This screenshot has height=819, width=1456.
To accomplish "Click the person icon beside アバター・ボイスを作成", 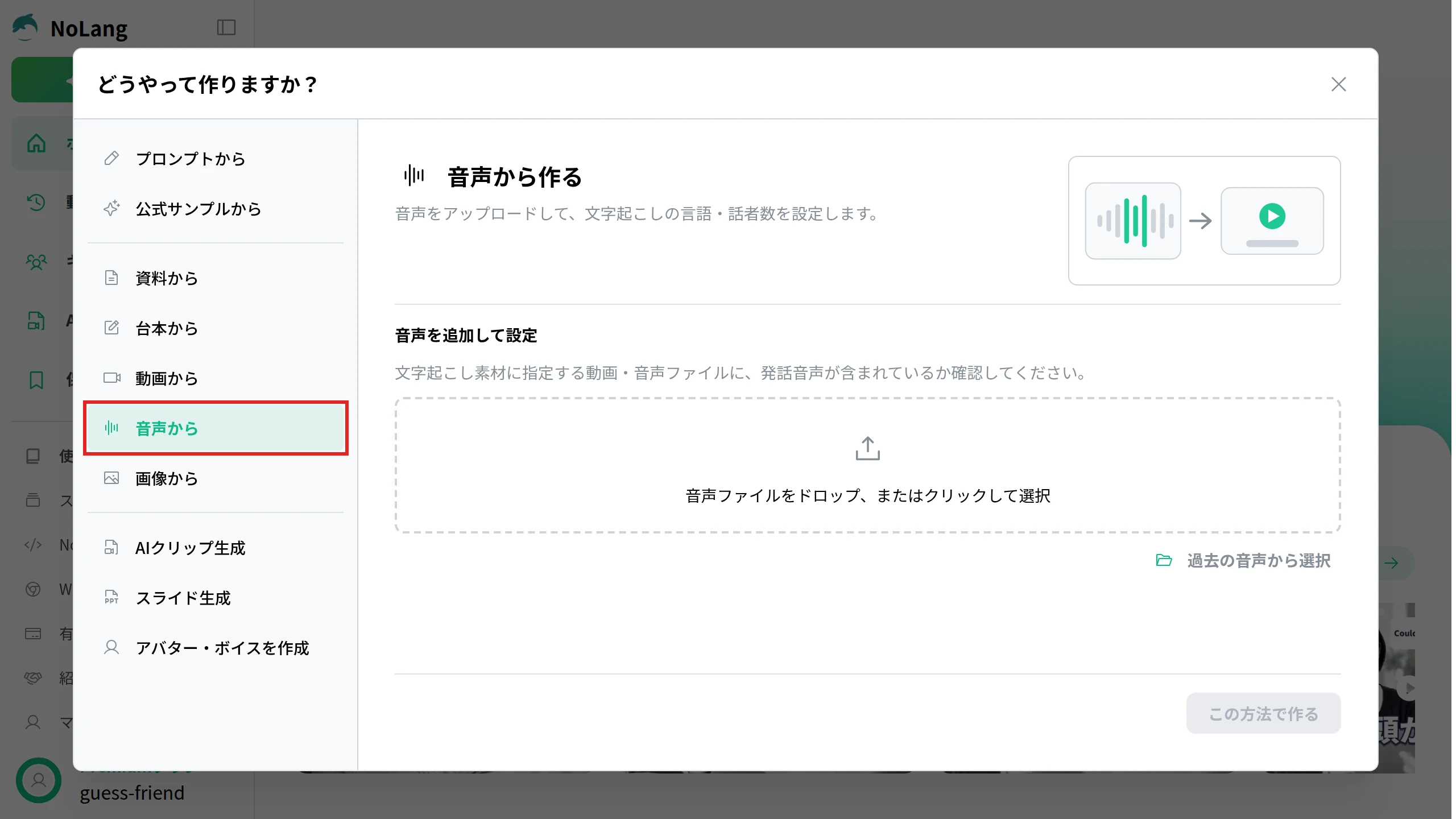I will tap(111, 647).
